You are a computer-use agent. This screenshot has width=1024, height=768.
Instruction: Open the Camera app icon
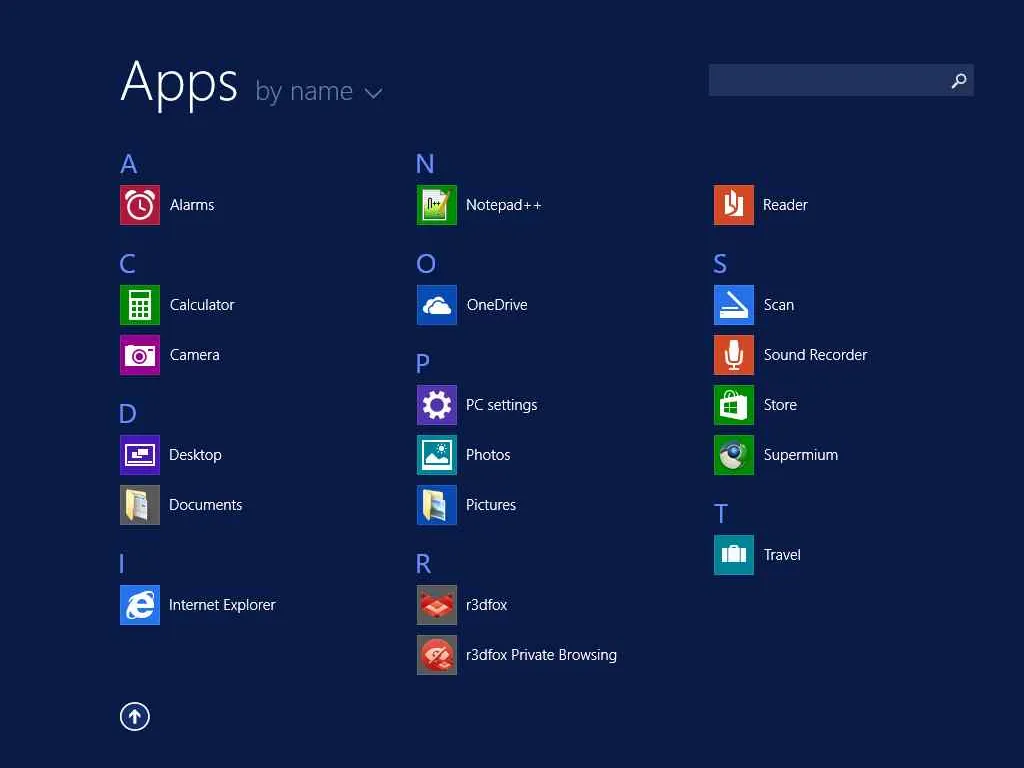pos(140,355)
